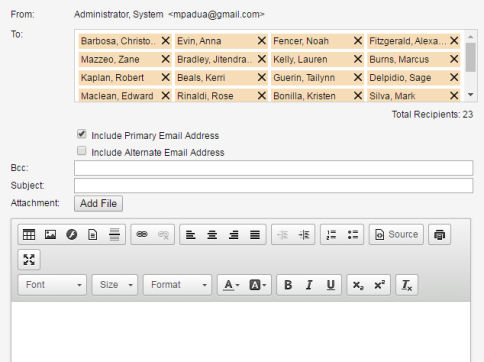Uncheck Include Primary Email Address
Screen dimensions: 484x362
[x=82, y=134]
